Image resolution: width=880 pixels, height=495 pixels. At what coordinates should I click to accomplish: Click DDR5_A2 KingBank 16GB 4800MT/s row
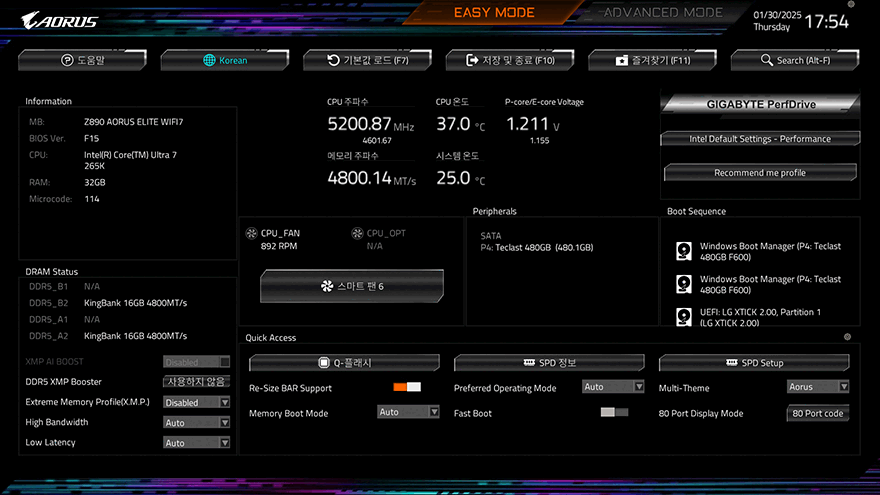click(108, 336)
